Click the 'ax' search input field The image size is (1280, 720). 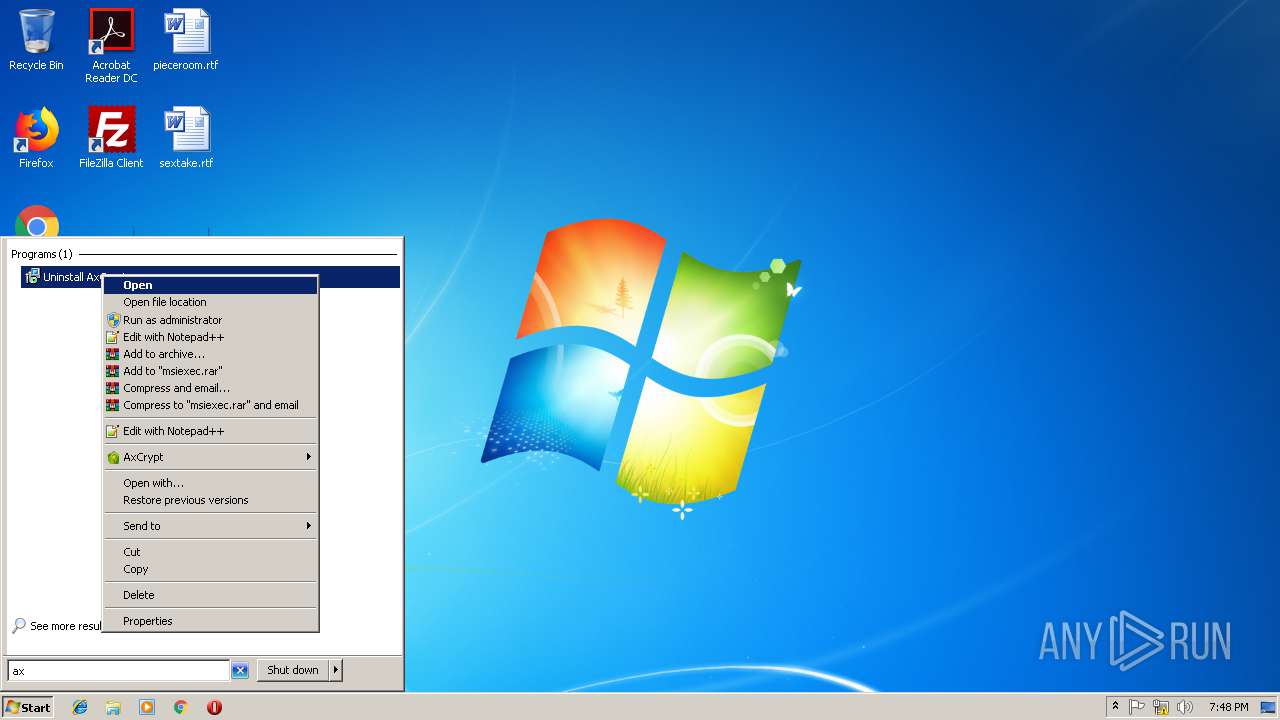pos(119,671)
